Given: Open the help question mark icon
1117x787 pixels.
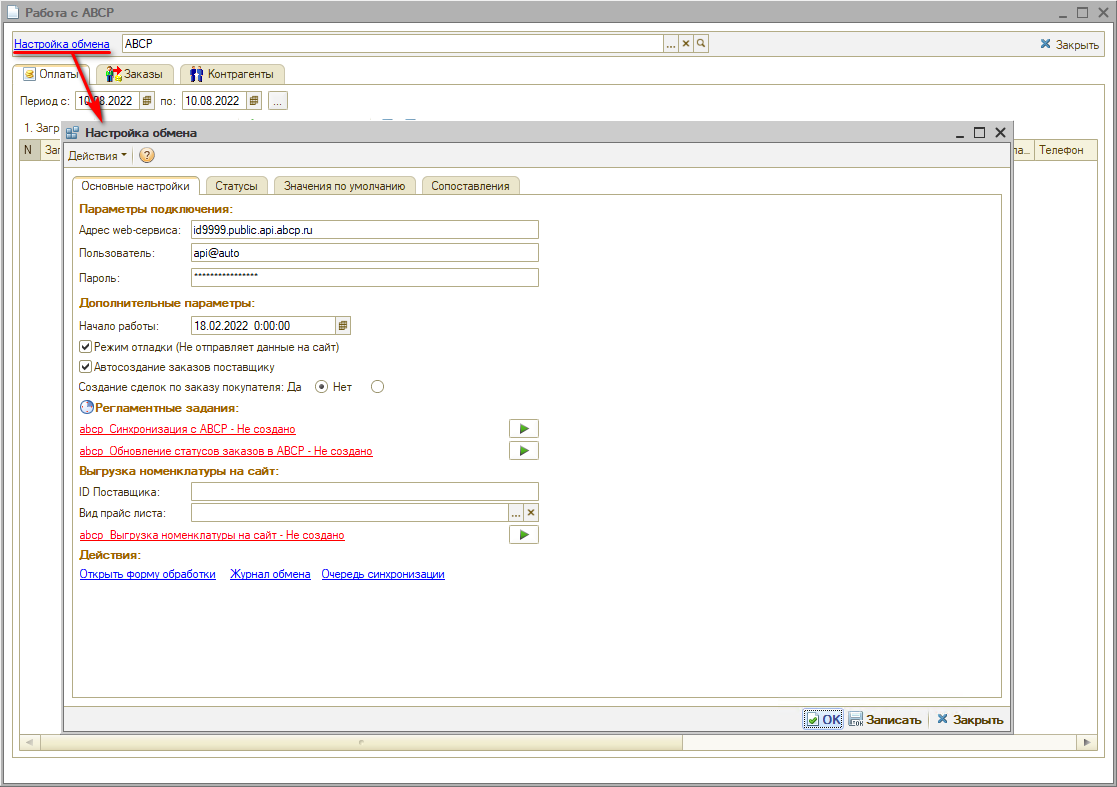Looking at the screenshot, I should [147, 155].
